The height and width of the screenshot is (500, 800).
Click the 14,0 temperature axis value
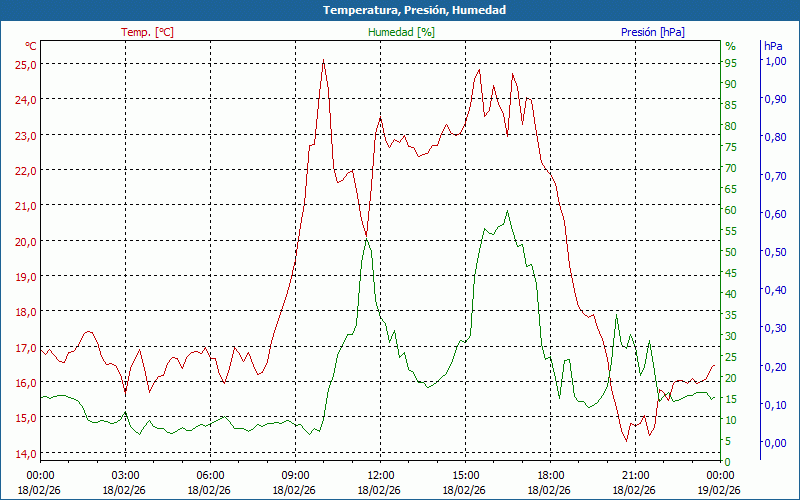point(25,453)
